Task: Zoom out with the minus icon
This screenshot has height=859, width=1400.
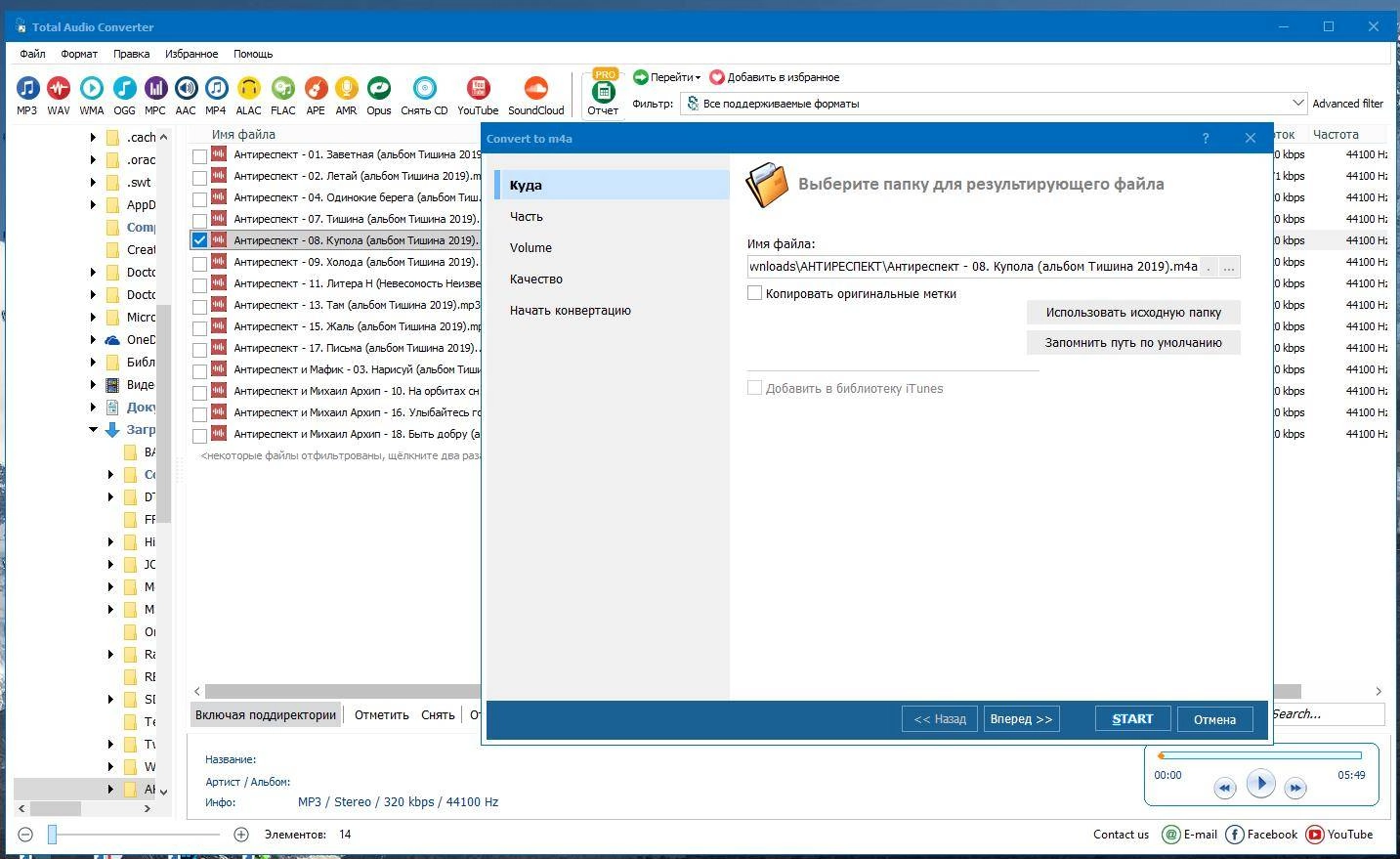Action: 25,835
